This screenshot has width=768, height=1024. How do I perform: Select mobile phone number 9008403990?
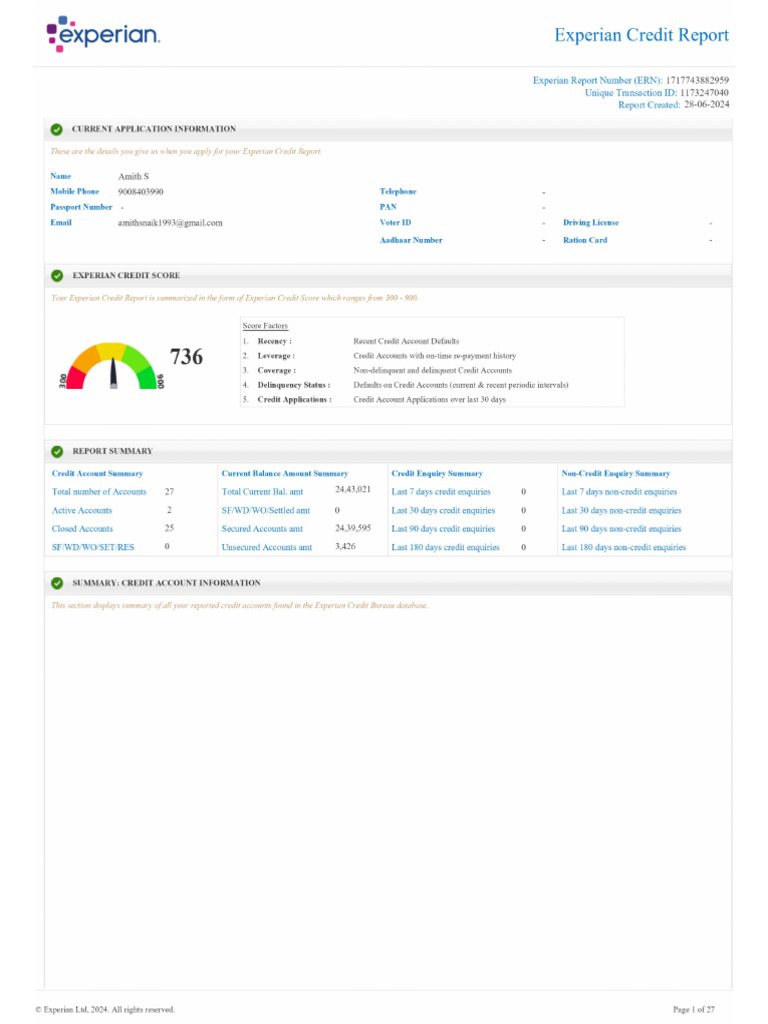(x=140, y=192)
